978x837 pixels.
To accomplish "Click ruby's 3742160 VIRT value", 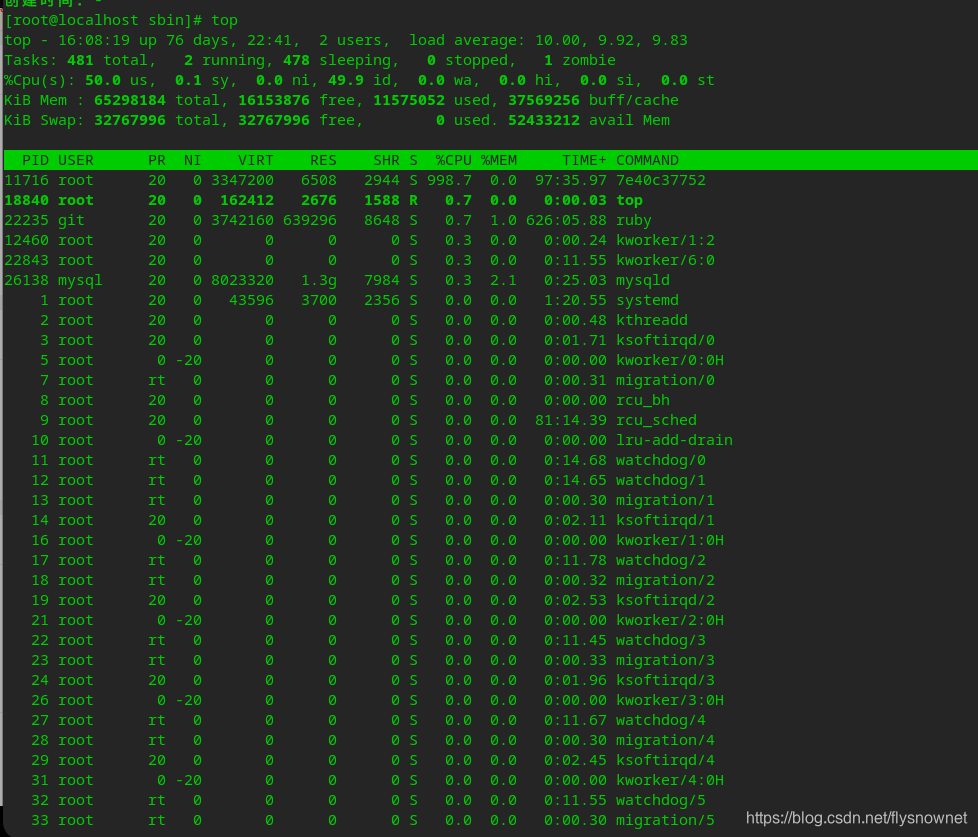I will click(242, 220).
